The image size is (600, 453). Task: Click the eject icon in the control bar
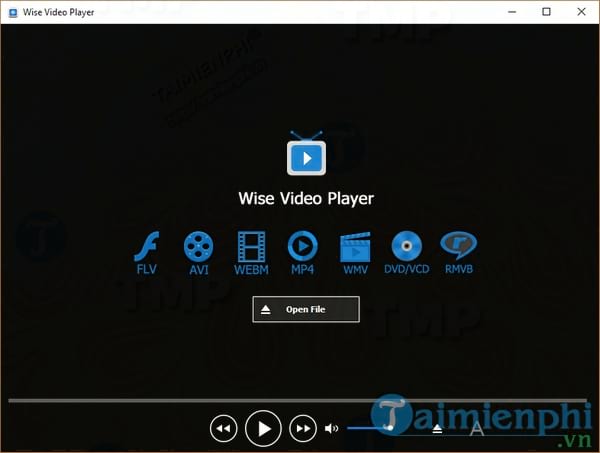[x=437, y=429]
